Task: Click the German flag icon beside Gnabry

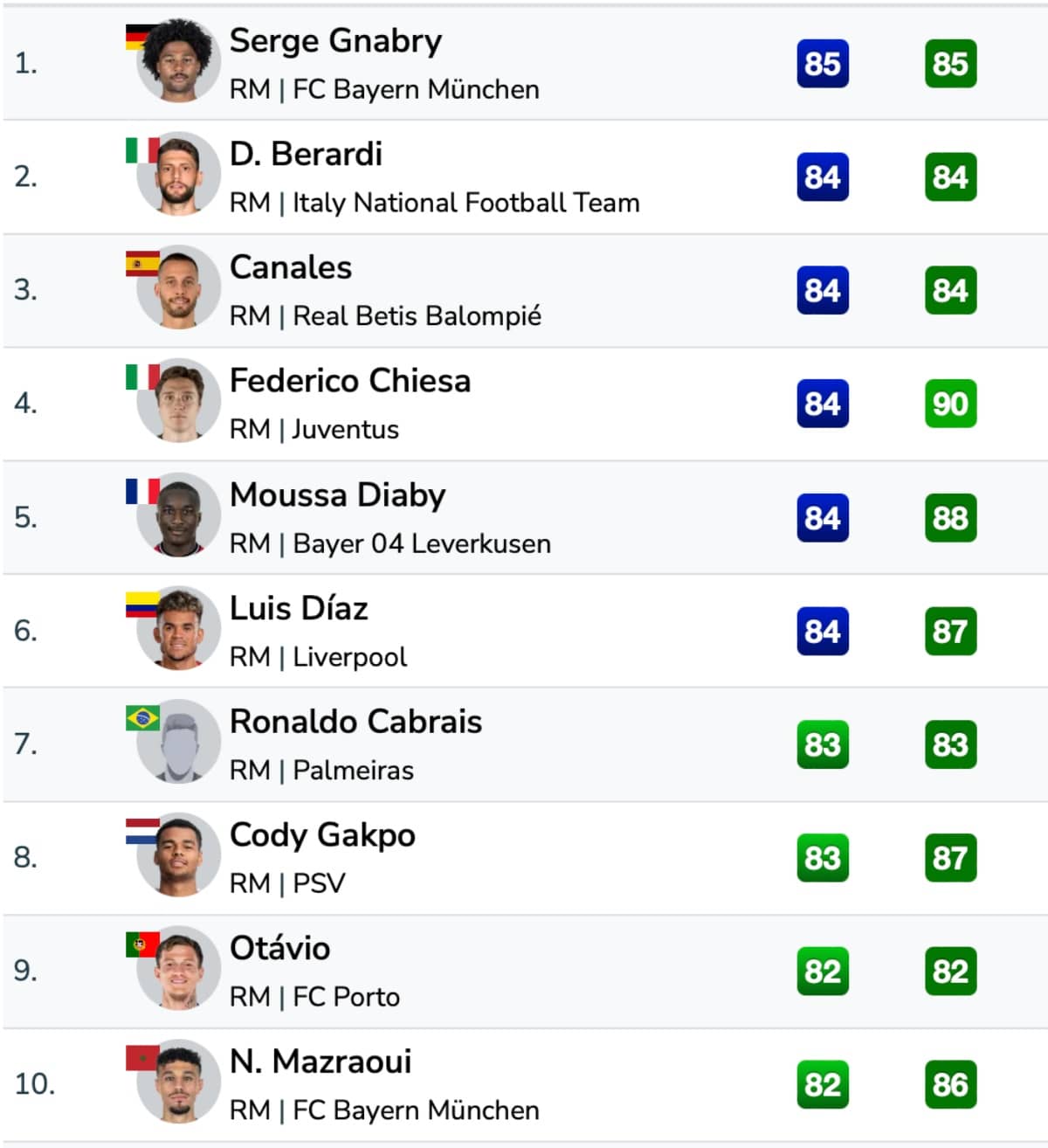Action: [138, 37]
